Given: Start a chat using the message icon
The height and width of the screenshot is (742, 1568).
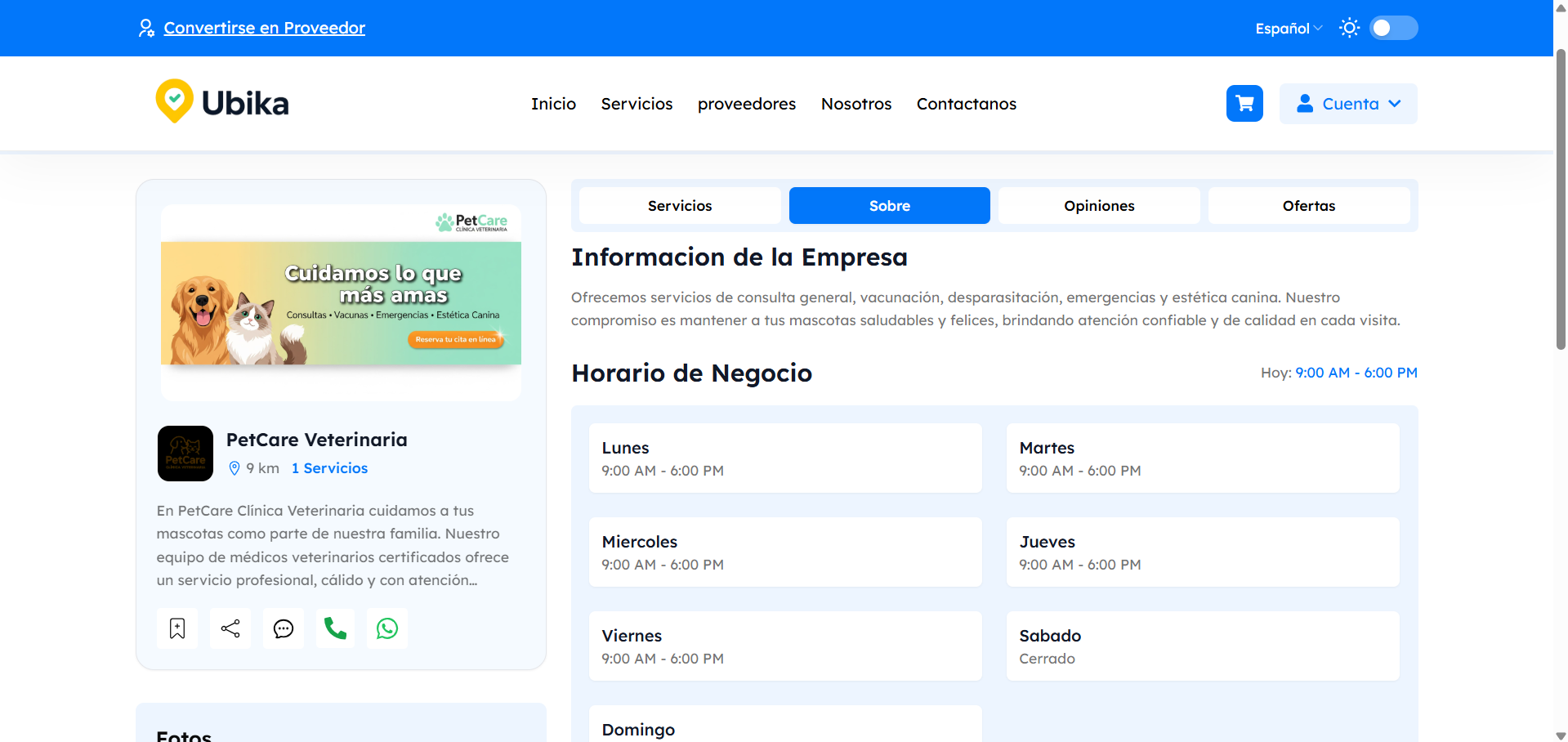Looking at the screenshot, I should 283,628.
